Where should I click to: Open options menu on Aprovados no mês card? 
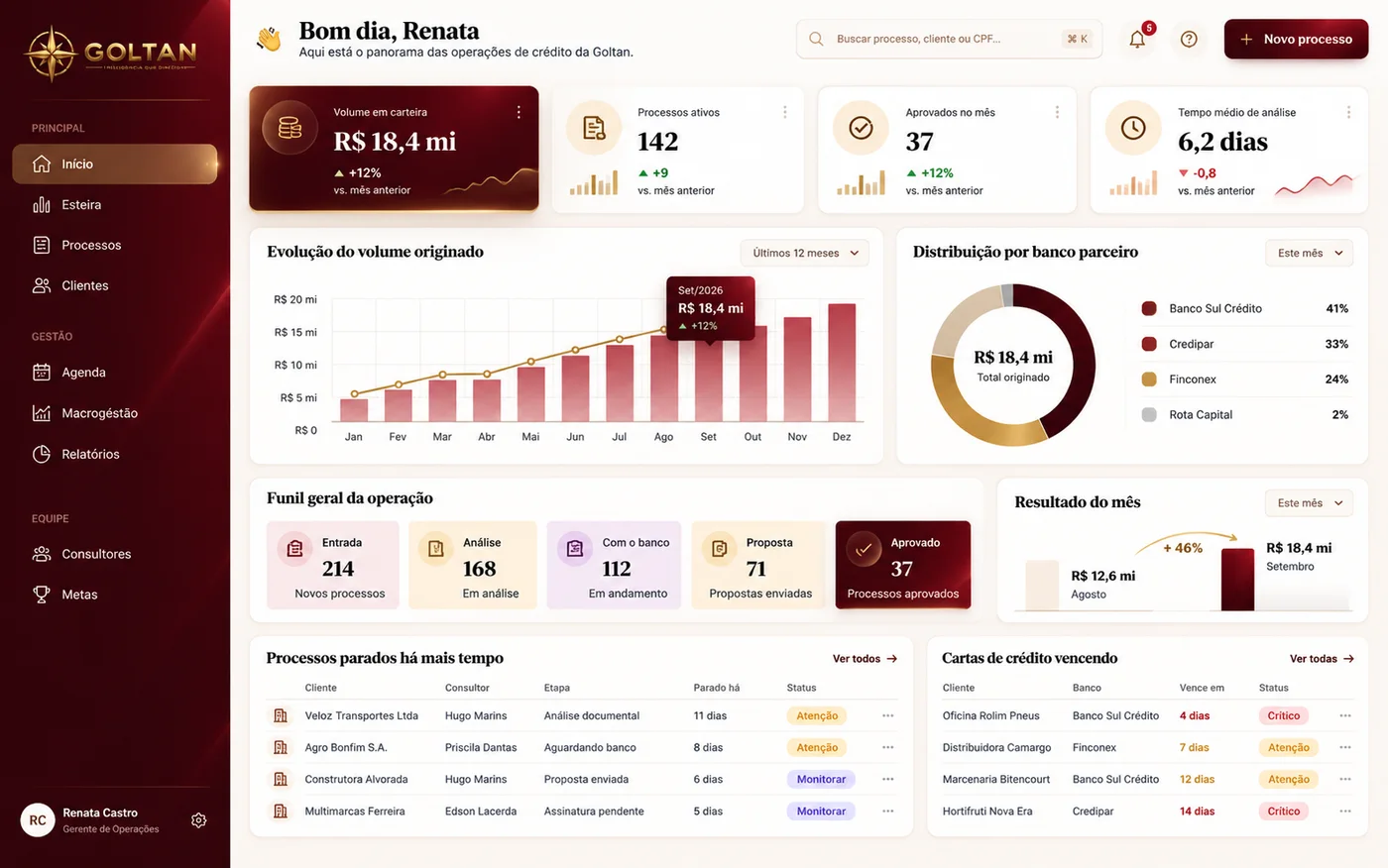pos(1057,113)
